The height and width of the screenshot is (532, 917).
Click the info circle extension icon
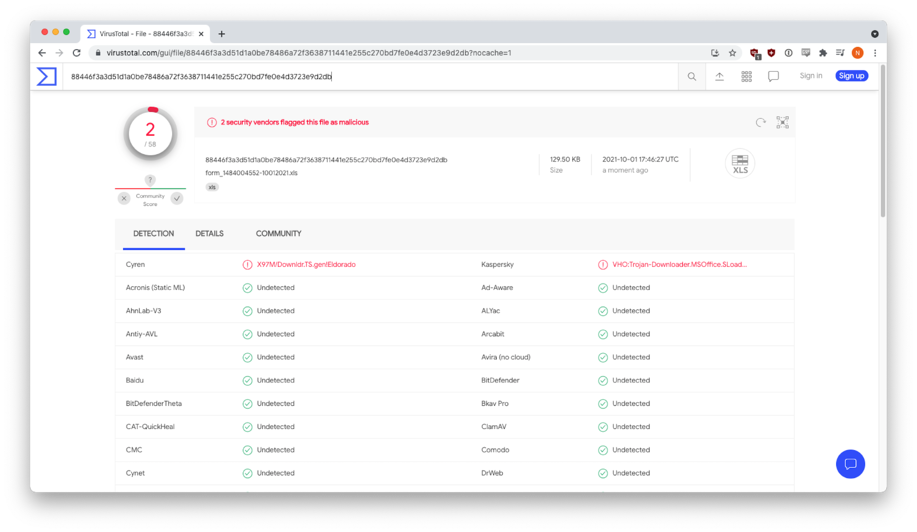coord(788,53)
